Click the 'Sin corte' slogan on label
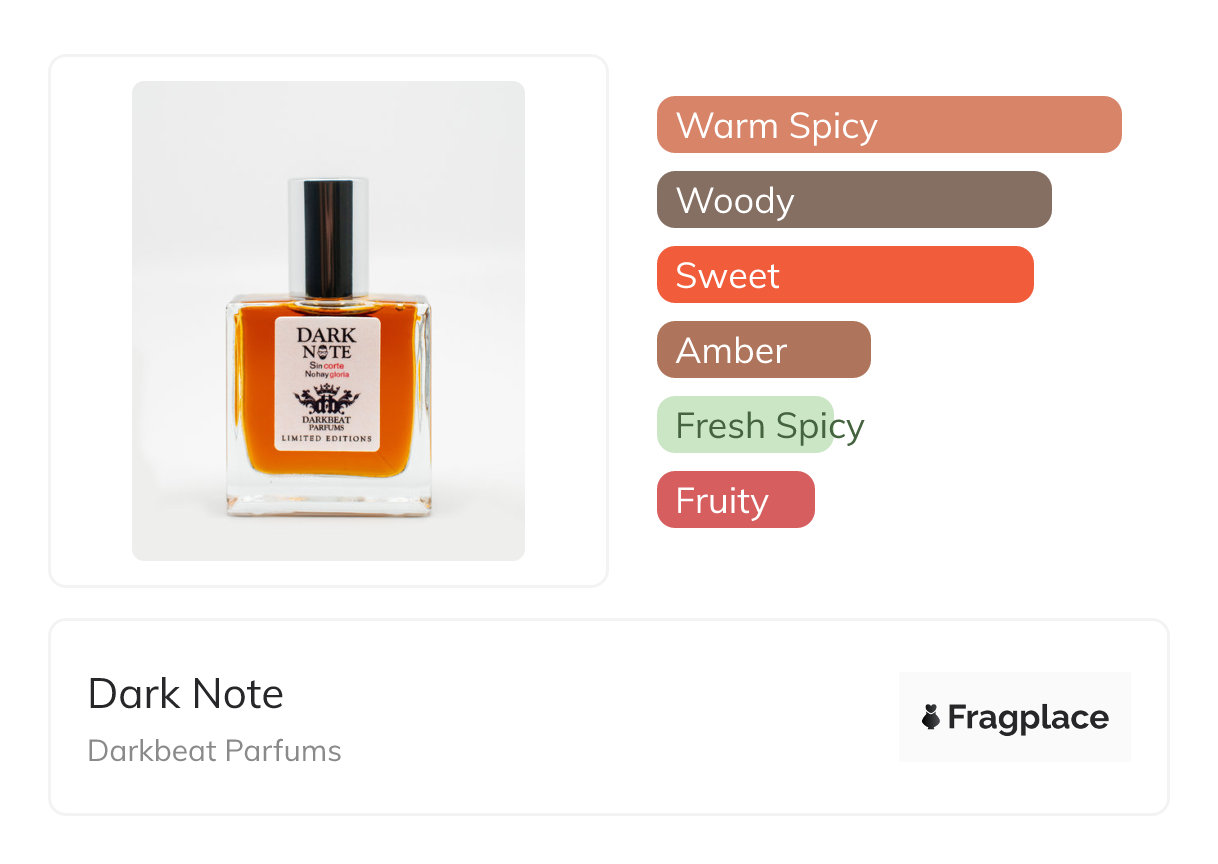This screenshot has width=1218, height=864. (326, 366)
